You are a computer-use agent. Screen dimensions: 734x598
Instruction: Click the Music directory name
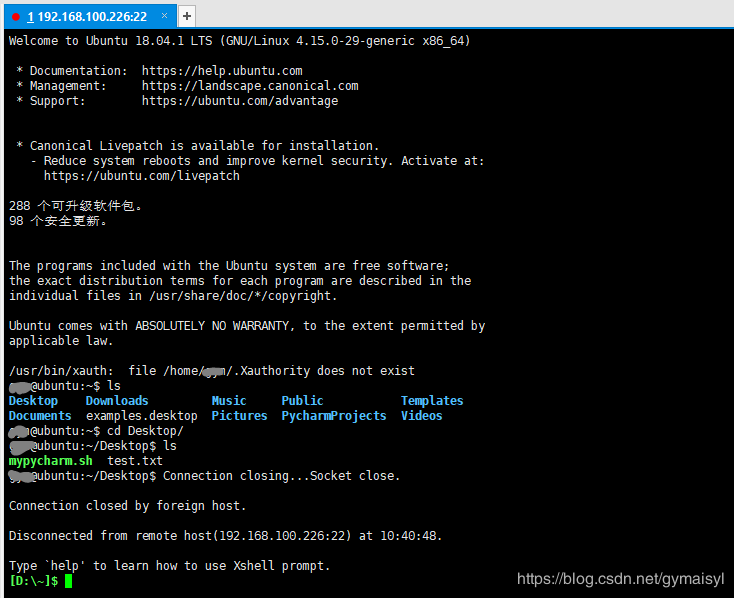click(229, 401)
